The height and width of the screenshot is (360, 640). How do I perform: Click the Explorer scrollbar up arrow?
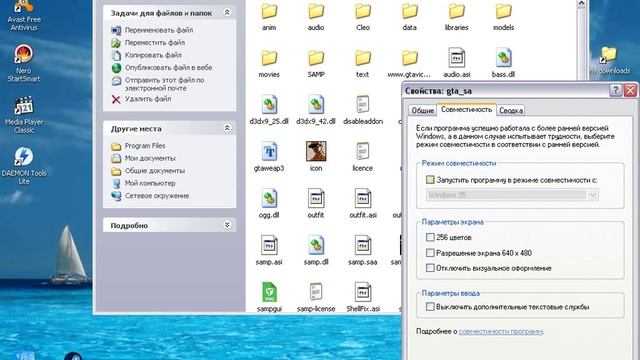[x=582, y=4]
